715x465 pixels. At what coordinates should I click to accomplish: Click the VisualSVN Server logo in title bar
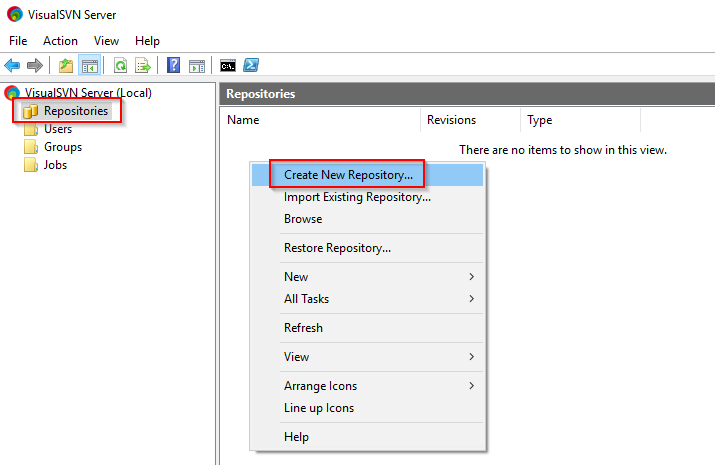[15, 15]
